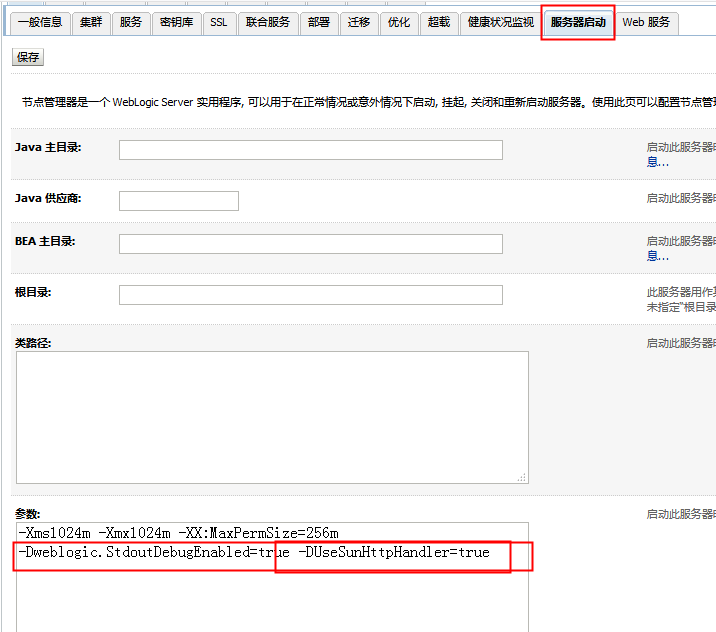Image resolution: width=716 pixels, height=632 pixels.
Task: Click the -Dweblogic.StdoutDebugEnabled=true text
Action: 154,553
